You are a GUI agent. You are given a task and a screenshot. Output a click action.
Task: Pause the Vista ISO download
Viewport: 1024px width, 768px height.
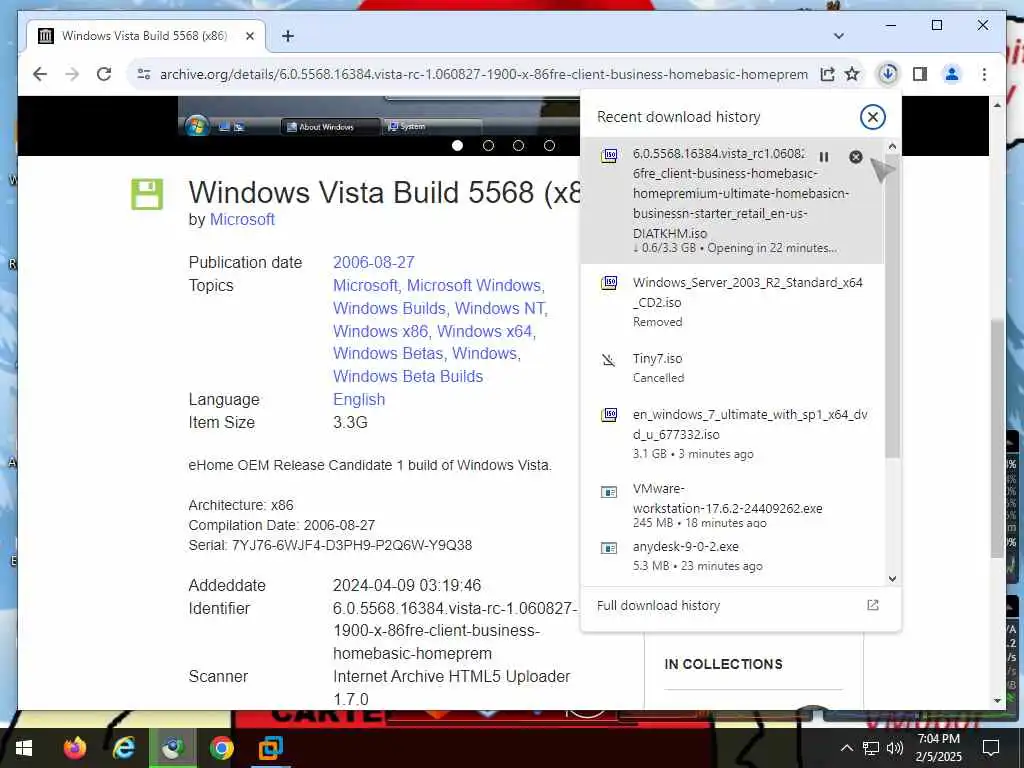[824, 157]
